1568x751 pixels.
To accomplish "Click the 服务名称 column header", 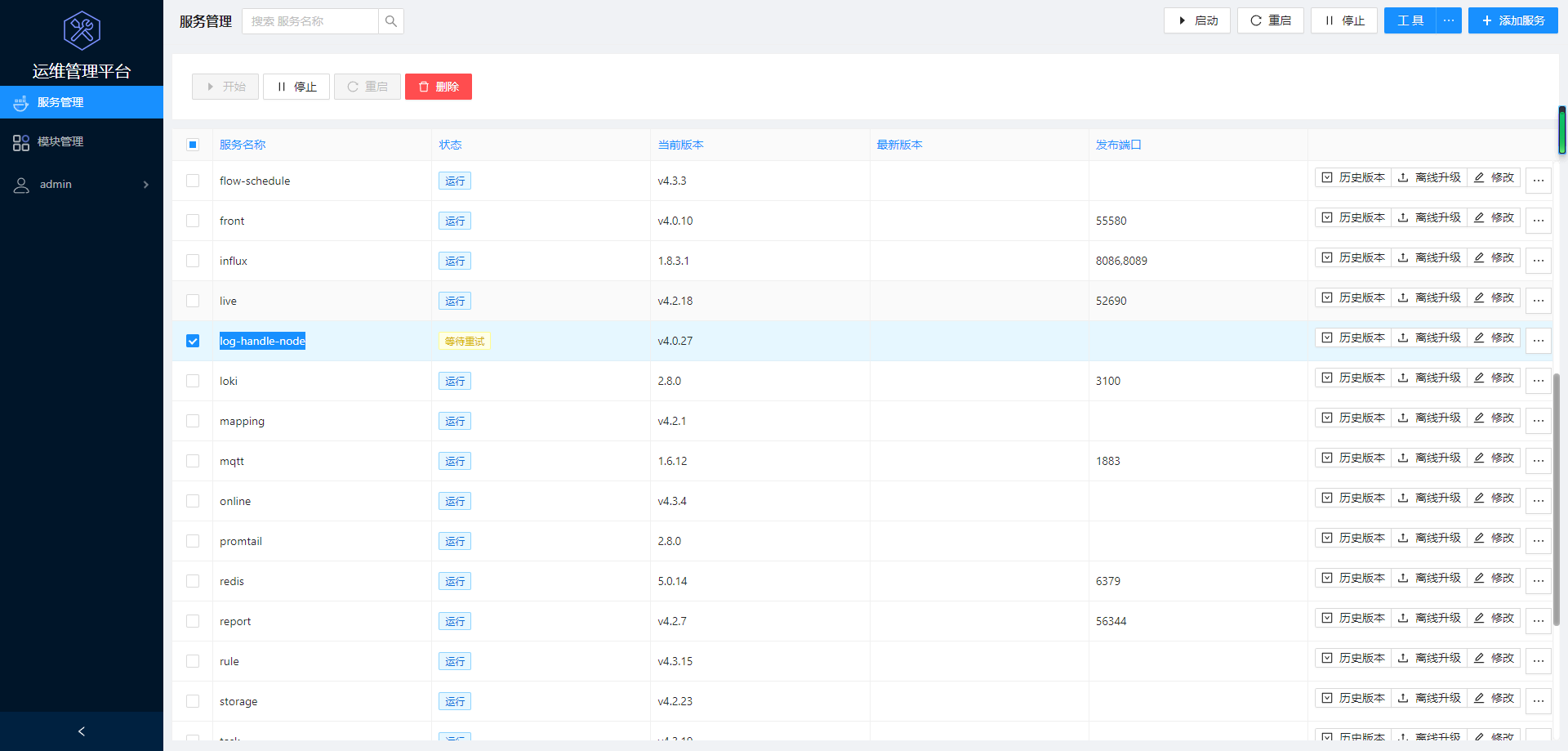I will click(x=243, y=145).
